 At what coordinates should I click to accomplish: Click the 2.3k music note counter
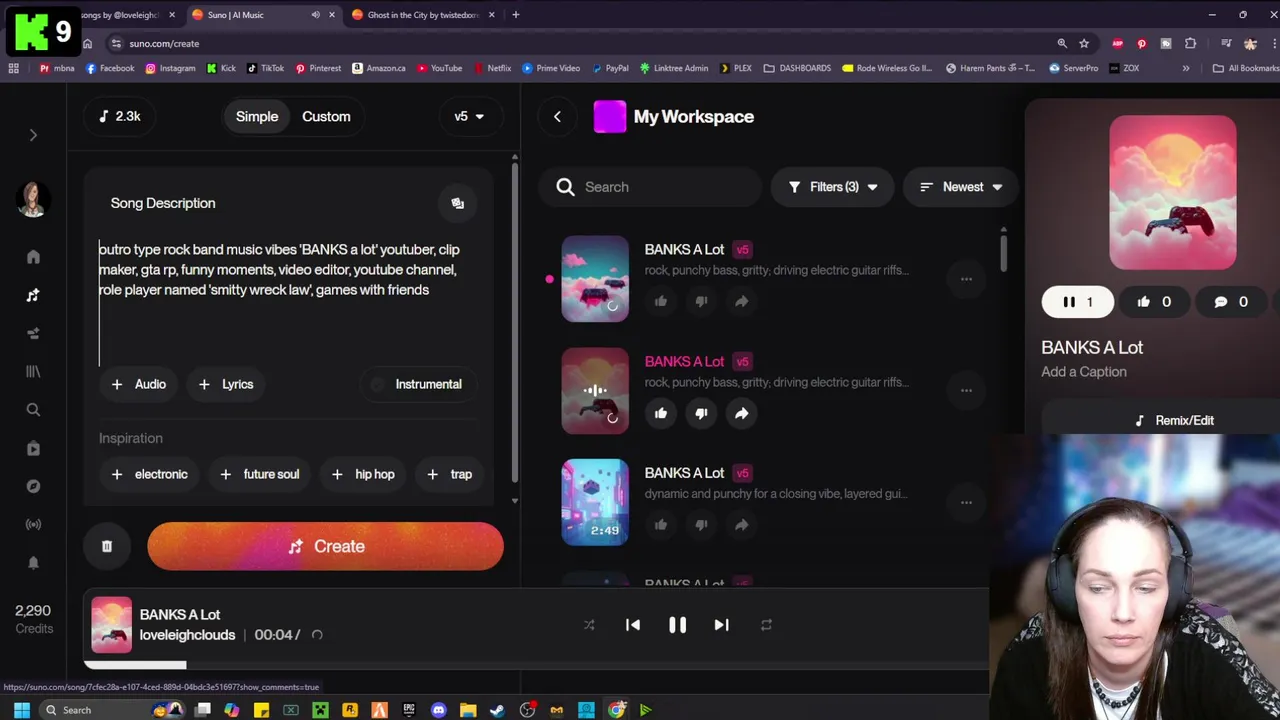coord(119,116)
